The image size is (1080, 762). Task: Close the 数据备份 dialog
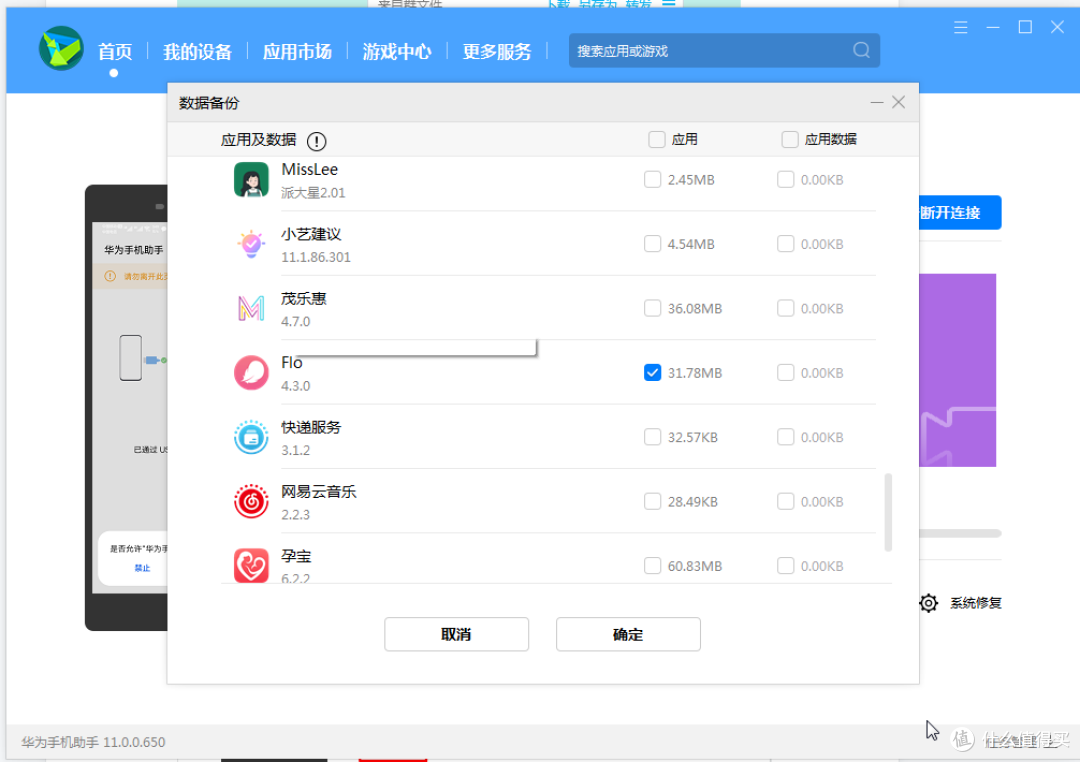pos(898,103)
